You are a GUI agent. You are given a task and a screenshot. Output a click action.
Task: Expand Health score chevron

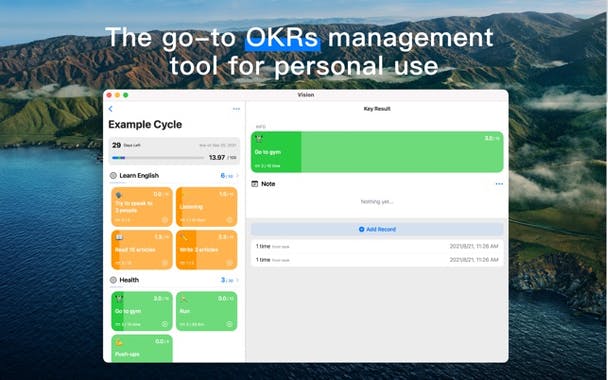pyautogui.click(x=237, y=280)
